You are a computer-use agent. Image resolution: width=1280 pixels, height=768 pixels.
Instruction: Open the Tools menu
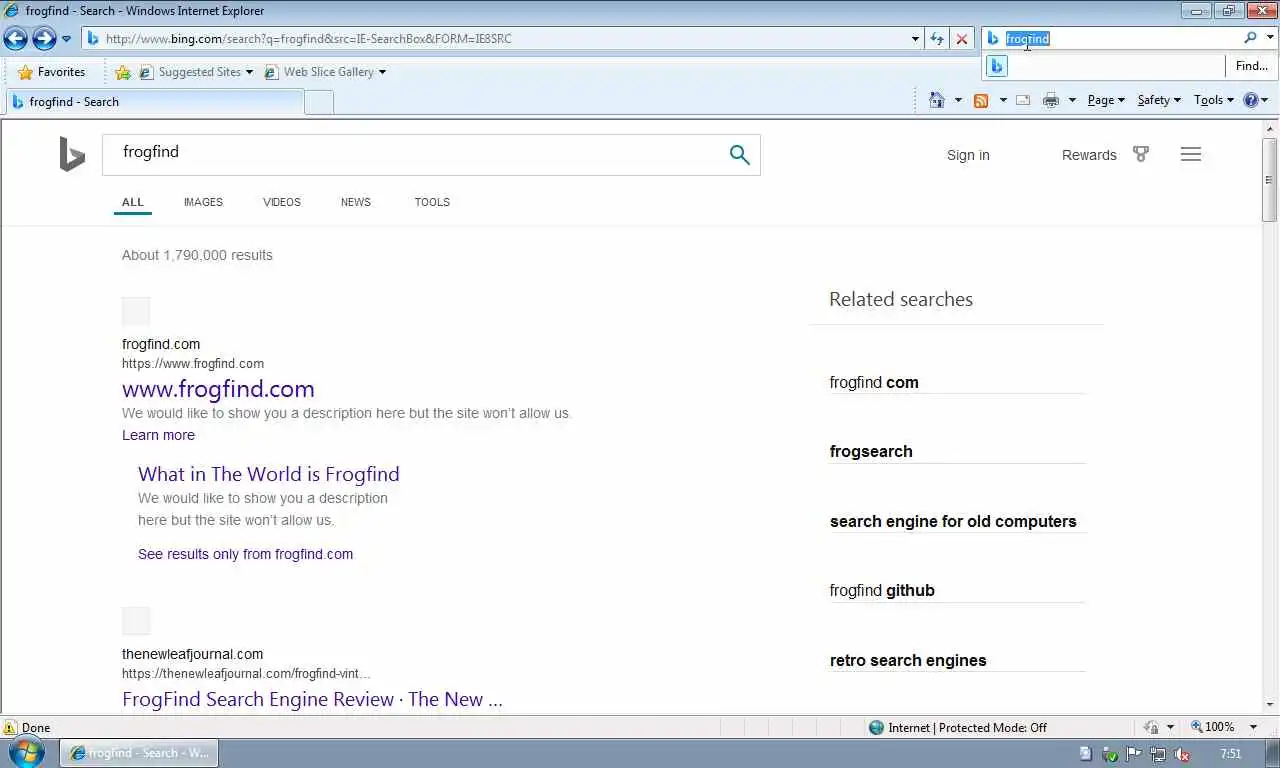coord(1214,100)
